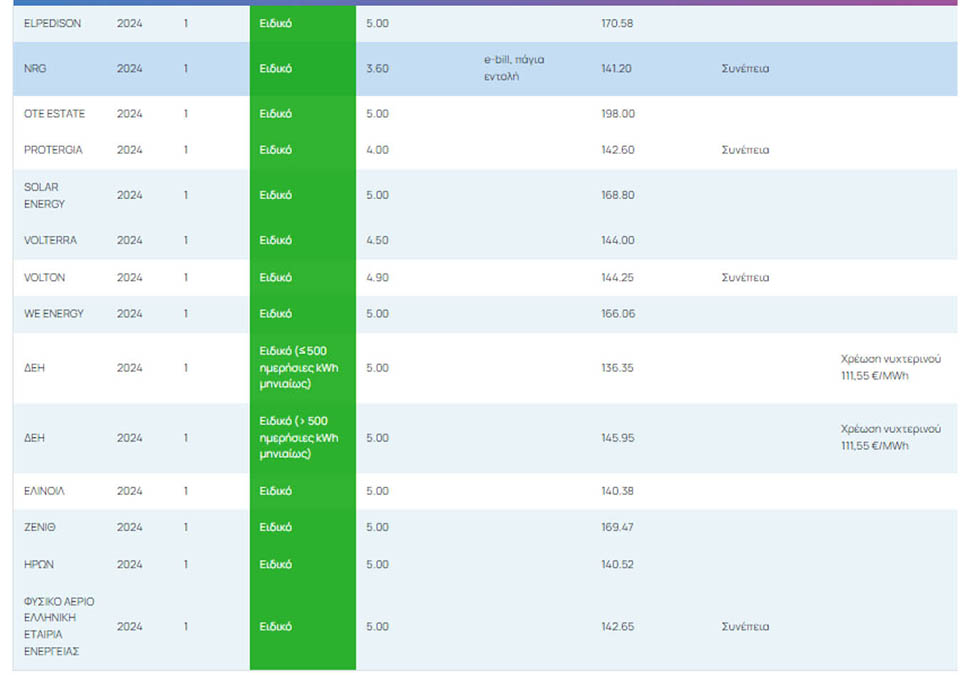Click green 'Ειδικό (≤ 500 ημερήσιες kWh)' cell

point(302,368)
